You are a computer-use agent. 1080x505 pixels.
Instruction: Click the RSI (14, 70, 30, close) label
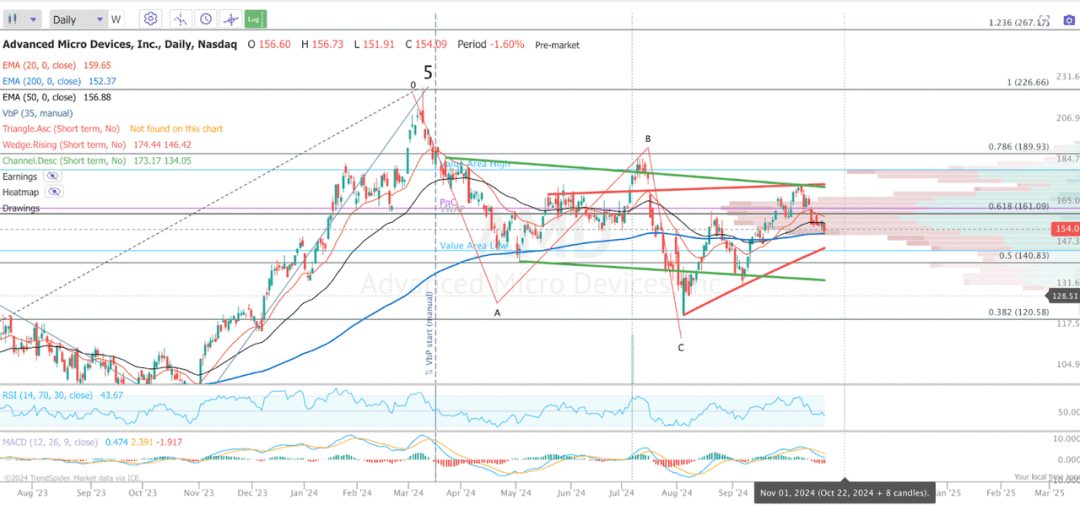click(47, 395)
